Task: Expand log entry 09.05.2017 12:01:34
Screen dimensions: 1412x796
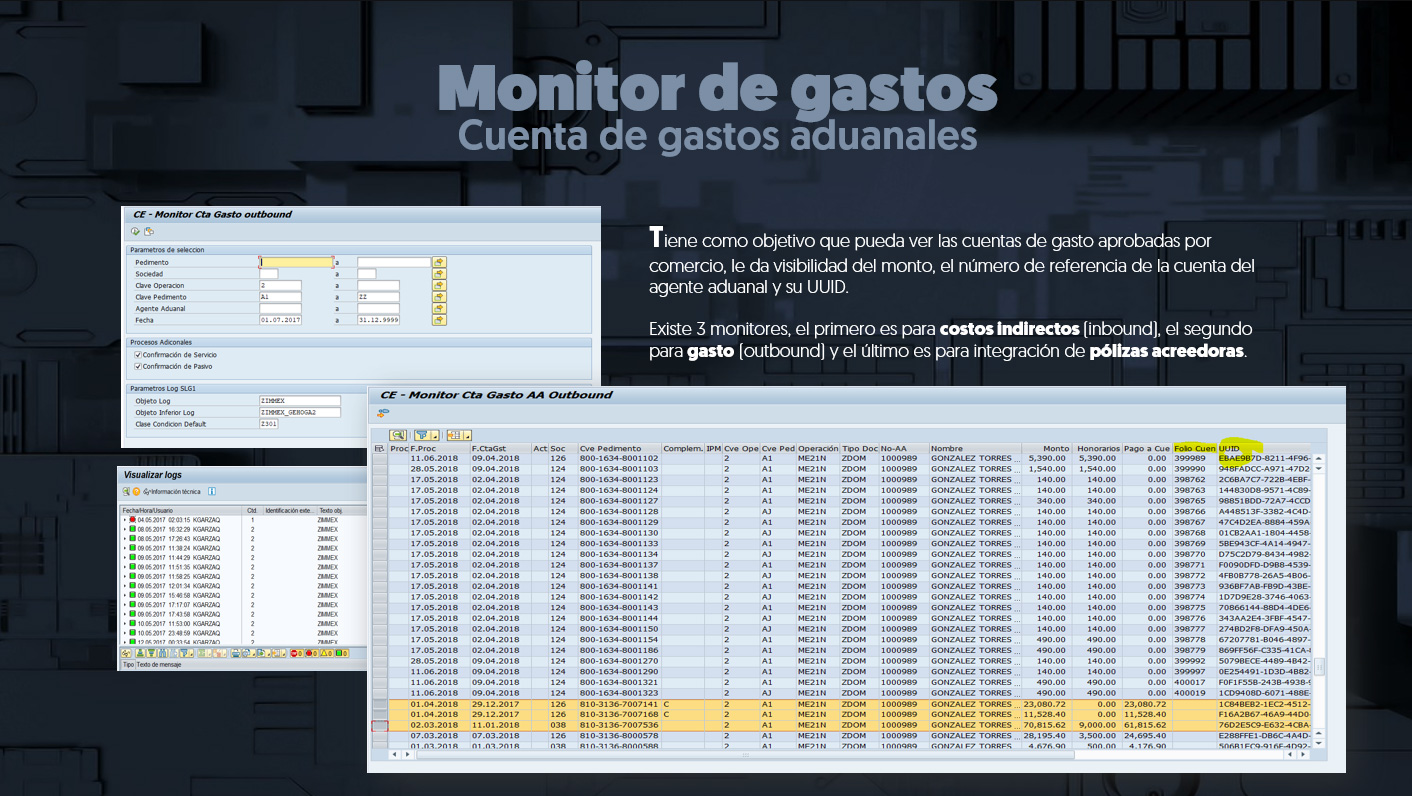Action: click(125, 586)
